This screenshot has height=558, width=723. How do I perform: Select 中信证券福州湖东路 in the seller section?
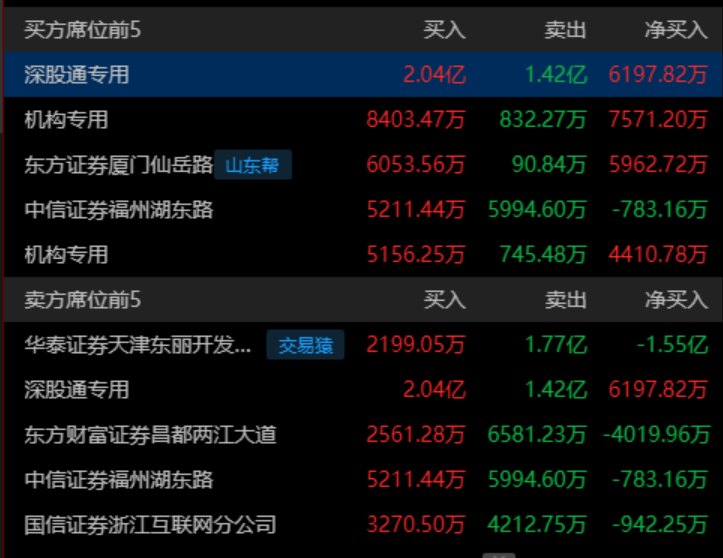(119, 480)
